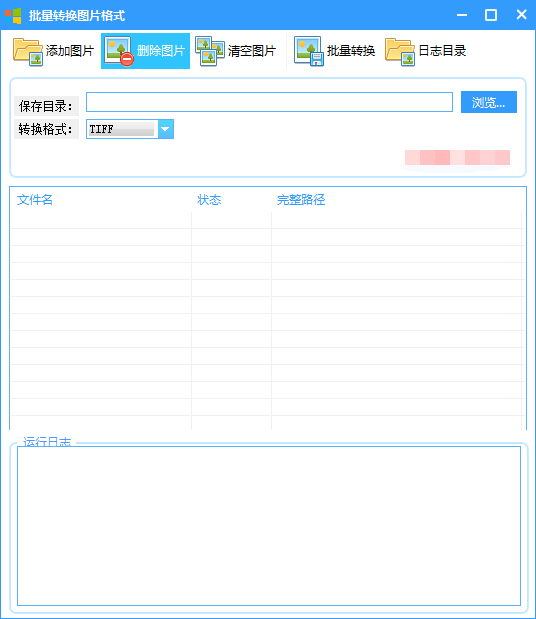The width and height of the screenshot is (536, 619).
Task: Click the 转换格式: label
Action: click(46, 129)
